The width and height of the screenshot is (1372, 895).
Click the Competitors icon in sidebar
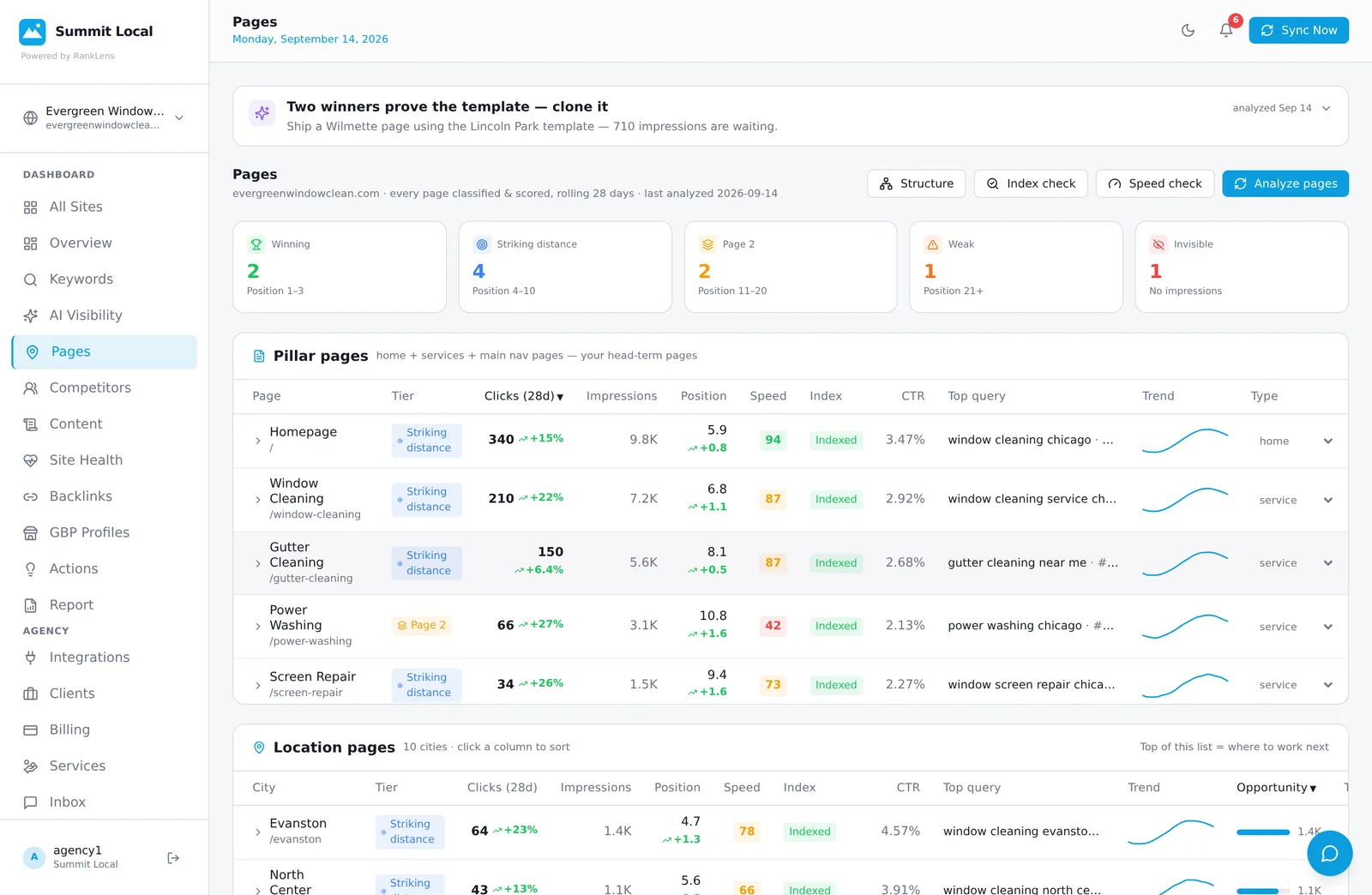click(x=31, y=387)
